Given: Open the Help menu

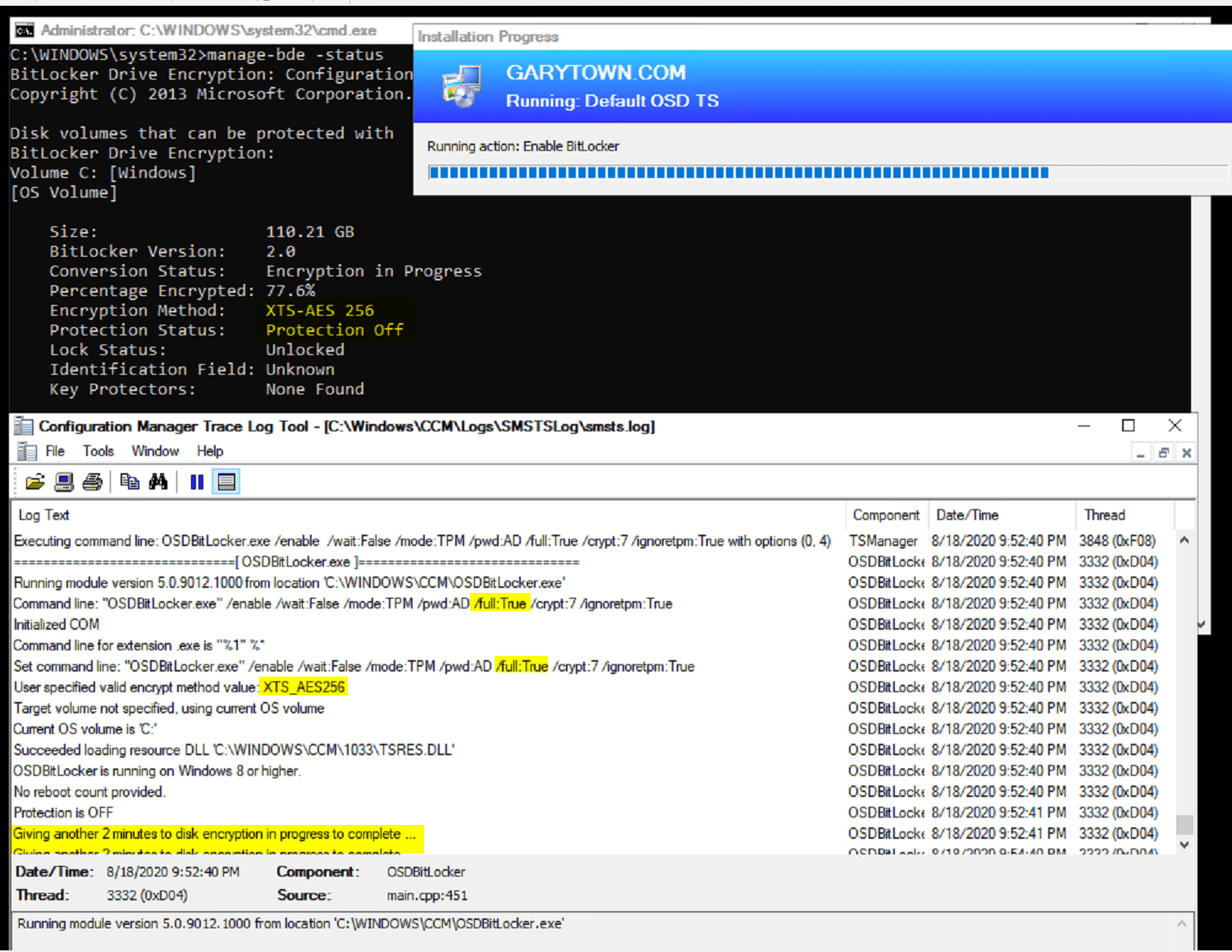Looking at the screenshot, I should click(x=209, y=451).
